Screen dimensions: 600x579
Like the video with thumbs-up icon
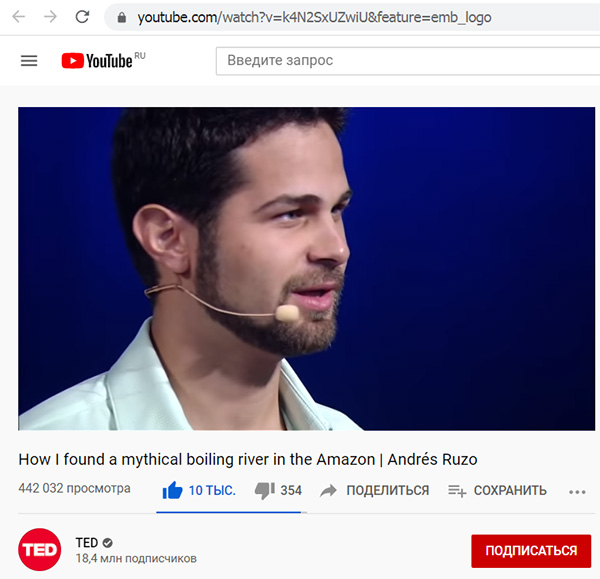click(173, 490)
